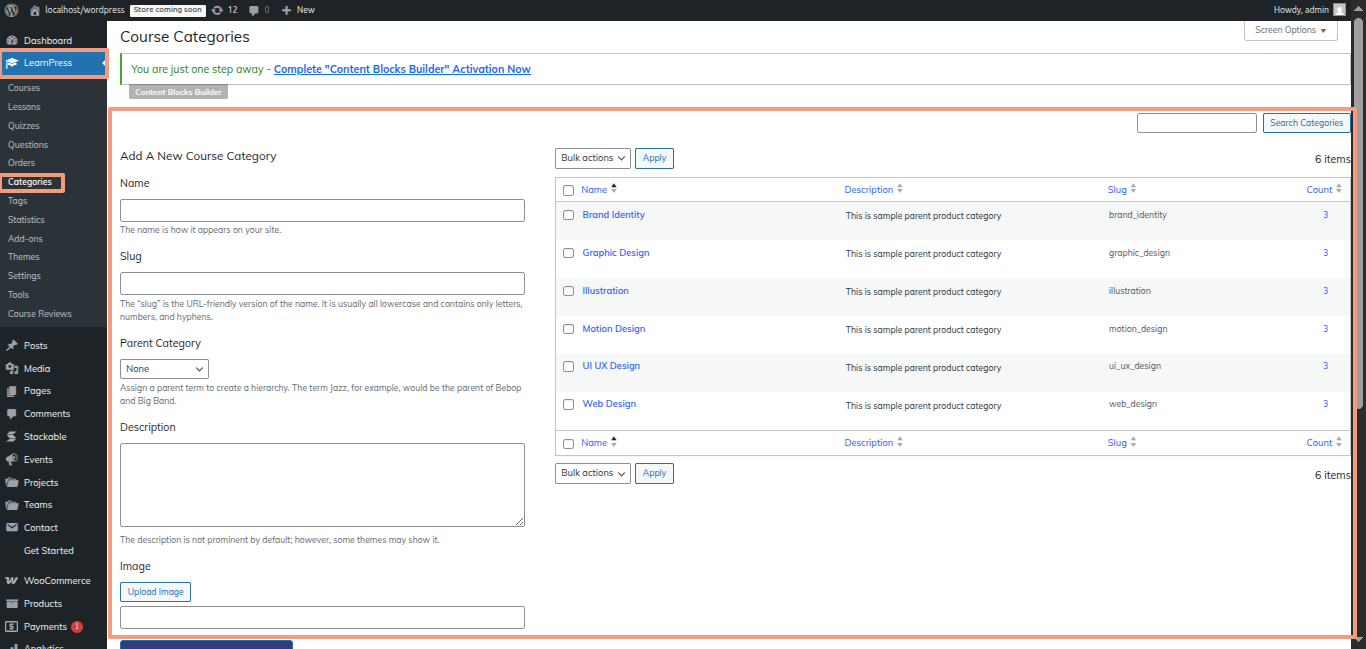Click the Contact envelope icon

pos(12,528)
